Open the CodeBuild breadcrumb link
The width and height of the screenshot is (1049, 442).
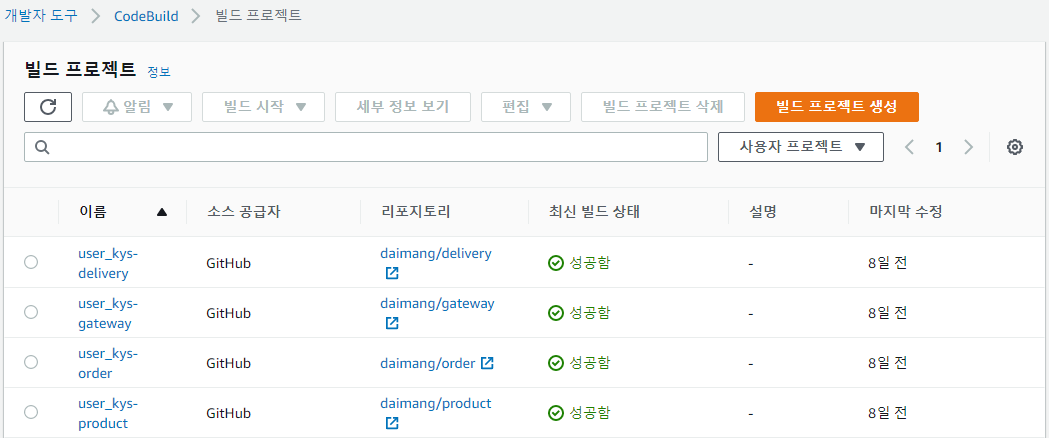pos(147,16)
